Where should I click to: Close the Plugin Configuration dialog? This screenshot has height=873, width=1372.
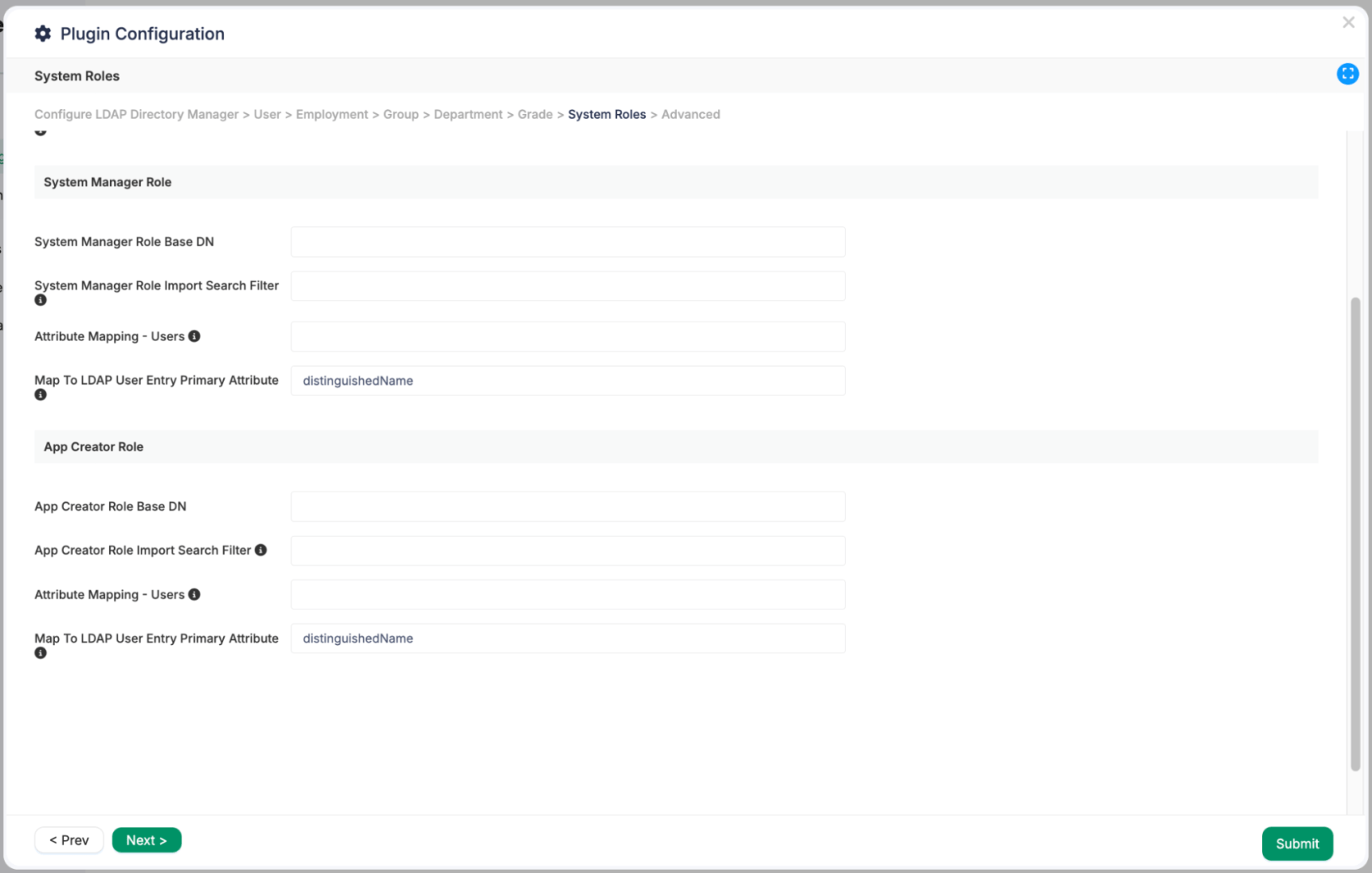[1348, 23]
